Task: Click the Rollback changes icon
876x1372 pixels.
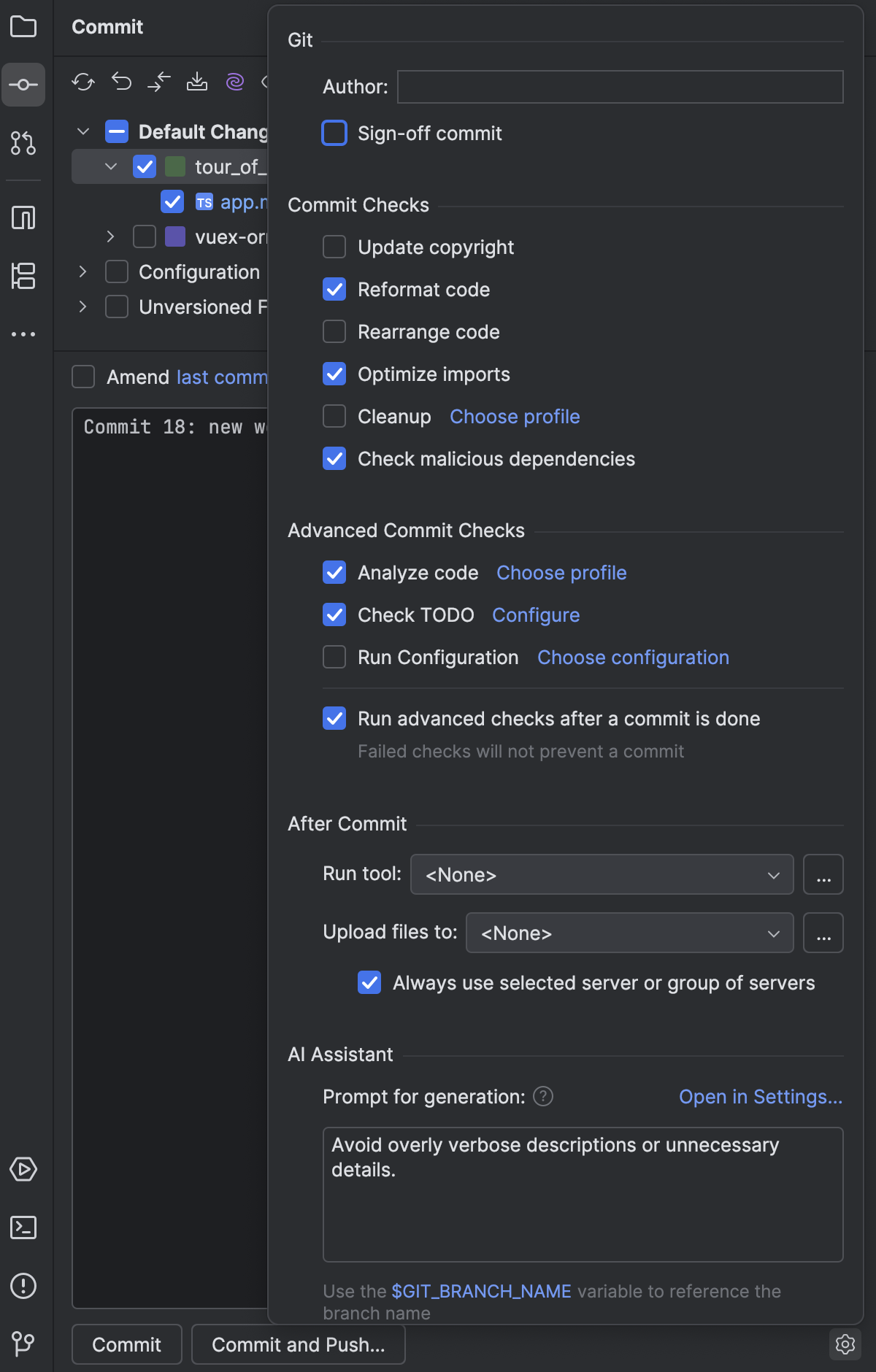Action: 121,82
